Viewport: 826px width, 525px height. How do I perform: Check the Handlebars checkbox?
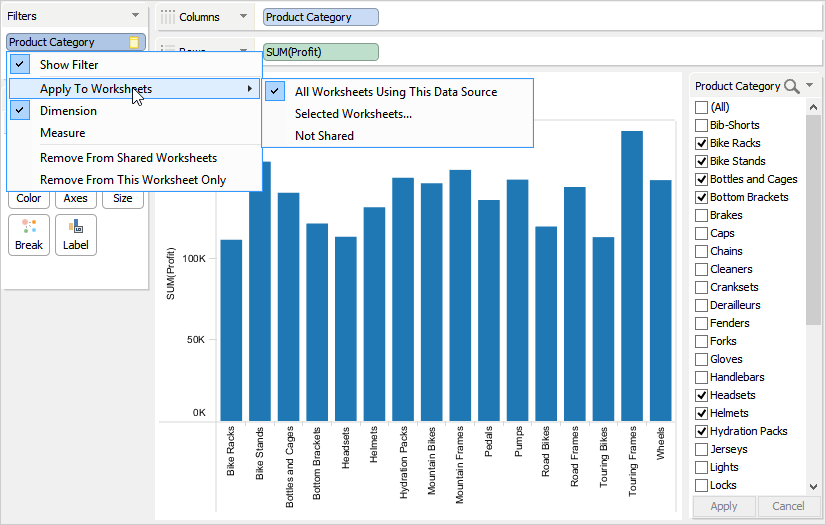pos(701,378)
